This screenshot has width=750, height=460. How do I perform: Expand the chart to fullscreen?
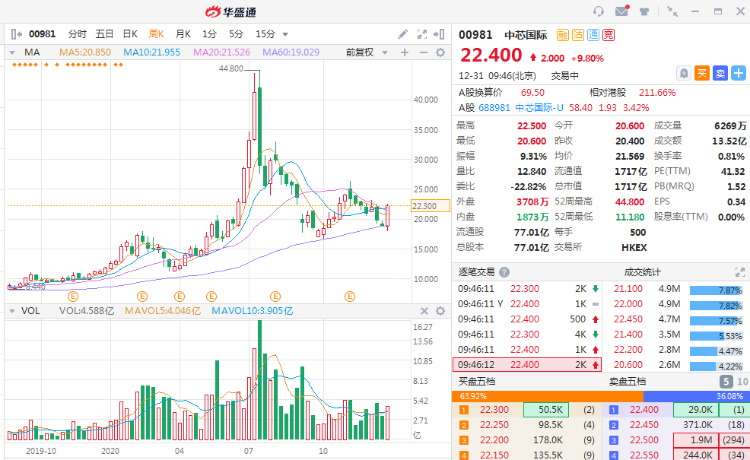[421, 34]
